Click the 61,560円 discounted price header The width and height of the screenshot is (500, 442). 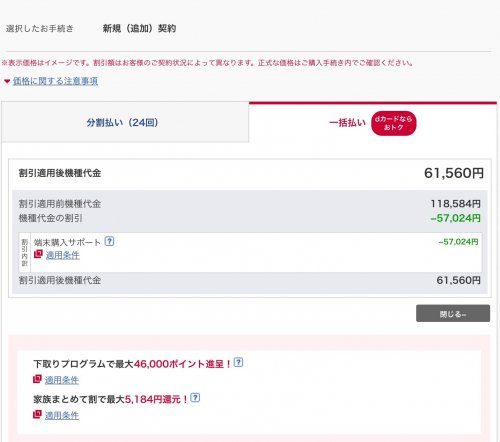pyautogui.click(x=454, y=173)
